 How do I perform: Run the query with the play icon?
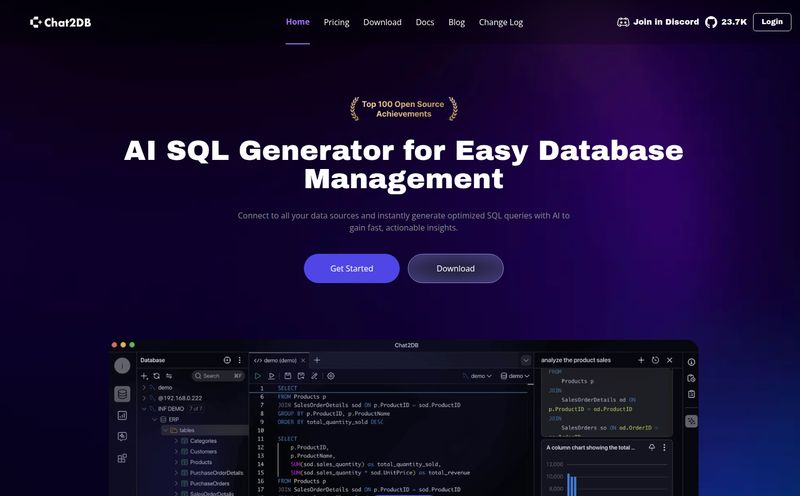click(x=258, y=376)
